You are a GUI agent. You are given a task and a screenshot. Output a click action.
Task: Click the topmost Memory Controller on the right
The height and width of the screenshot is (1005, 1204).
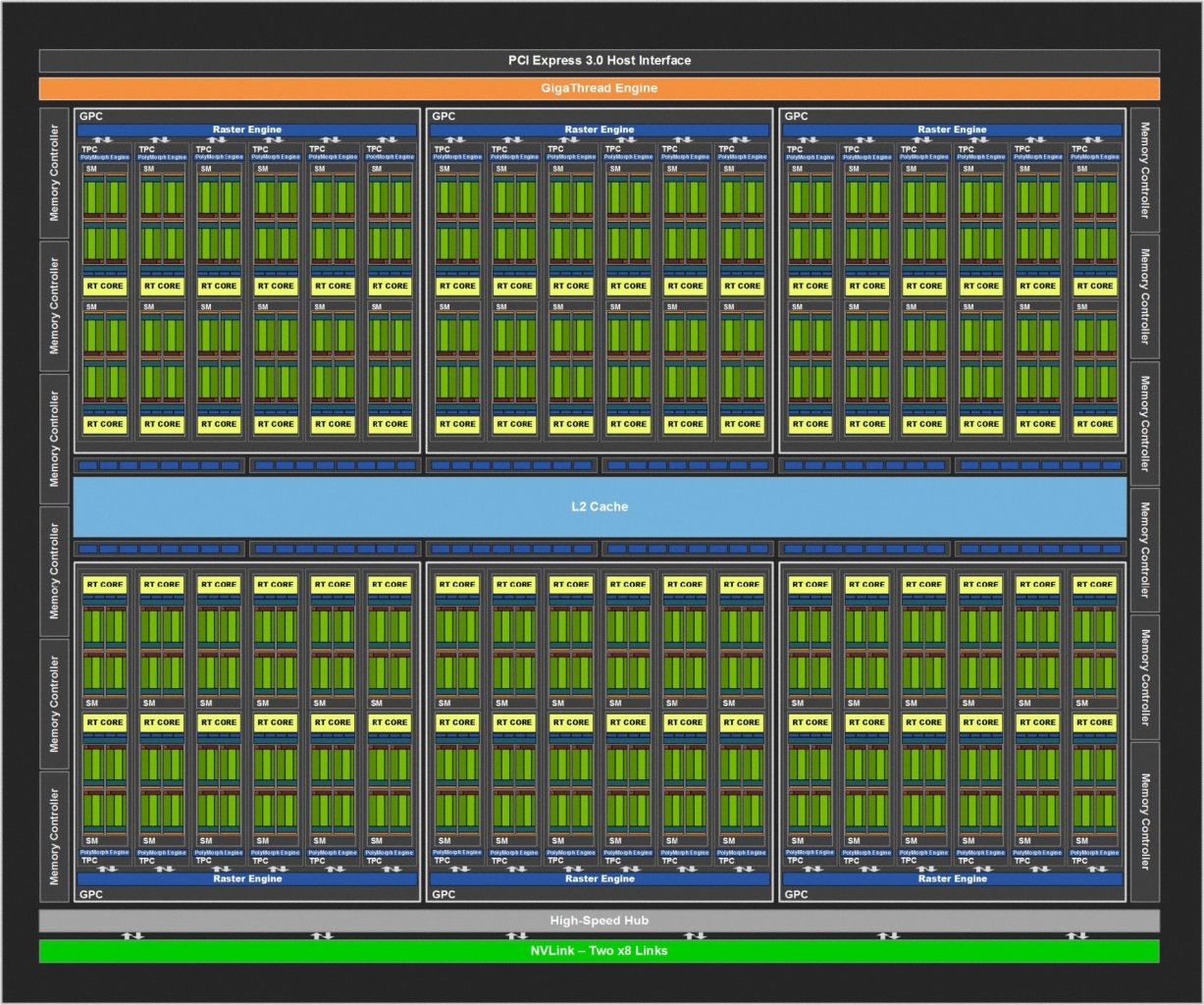pyautogui.click(x=1145, y=170)
